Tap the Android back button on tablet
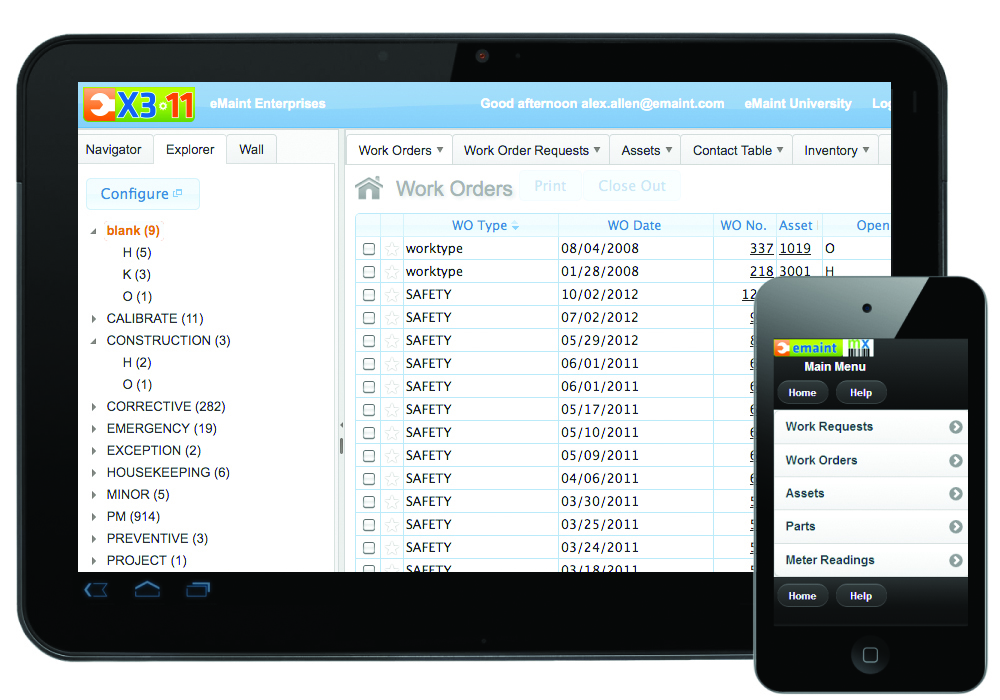This screenshot has height=700, width=1000. pyautogui.click(x=96, y=590)
